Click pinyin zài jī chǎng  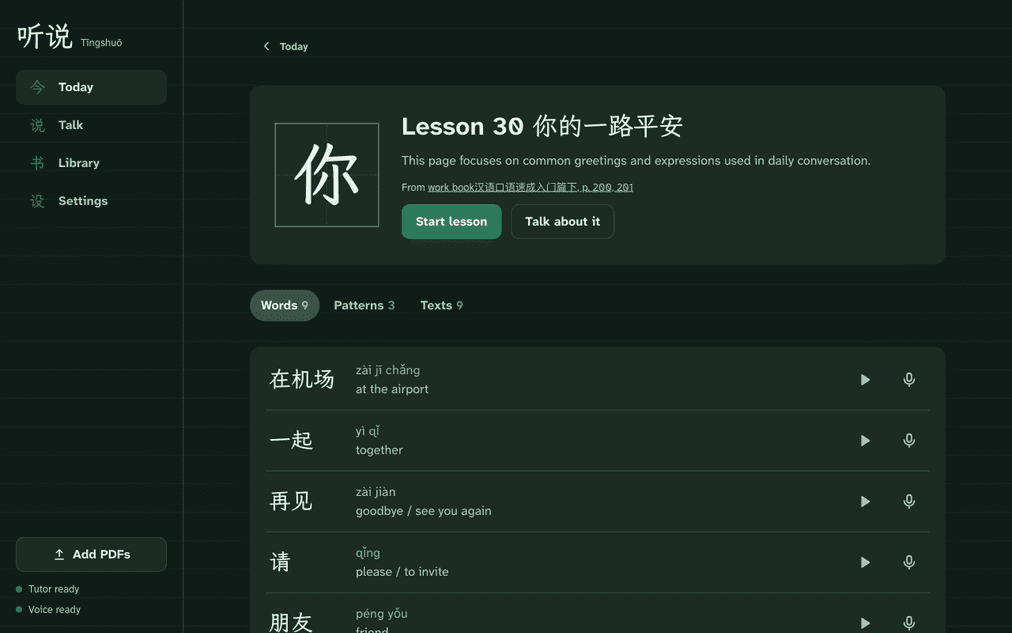388,370
